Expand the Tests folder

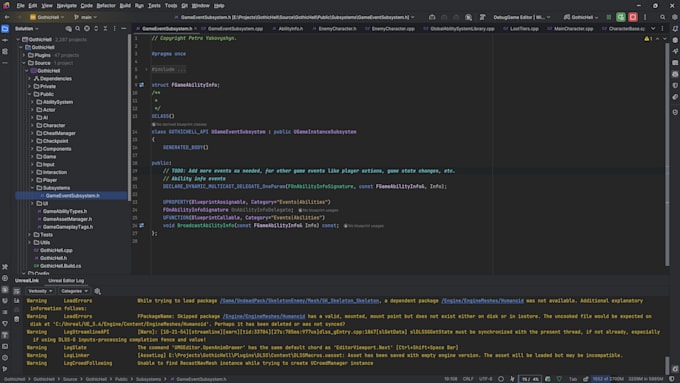click(x=30, y=235)
